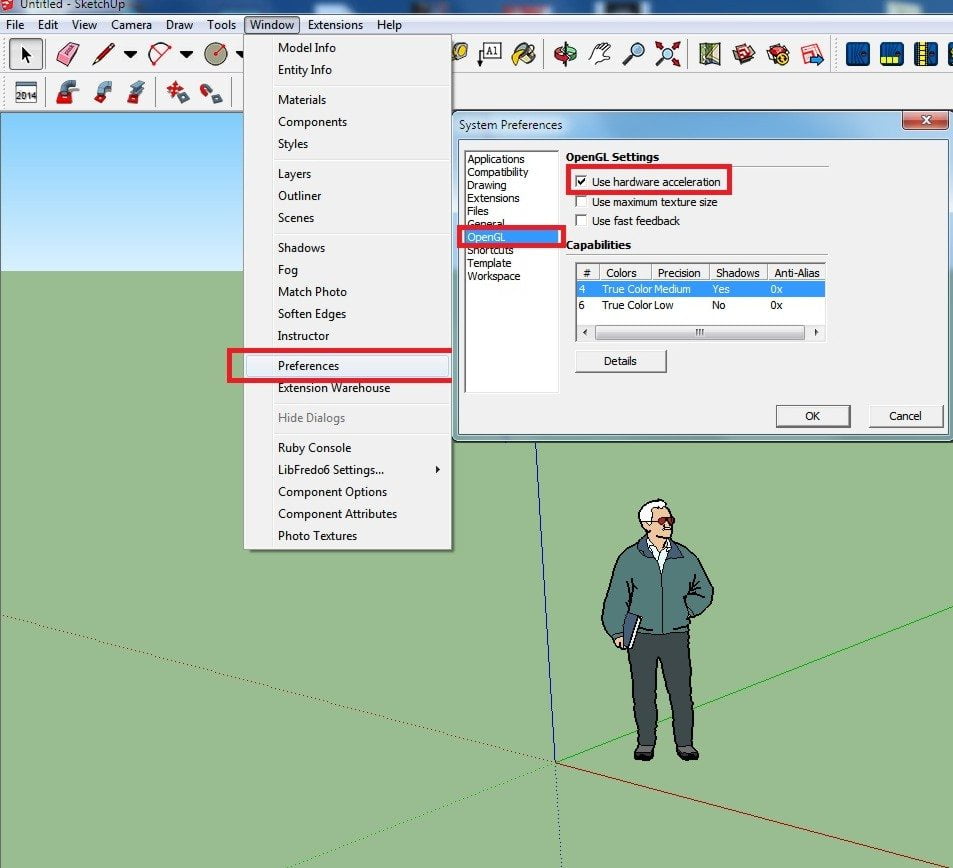Select Drawing in preferences list
Viewport: 953px width, 868px height.
point(486,185)
